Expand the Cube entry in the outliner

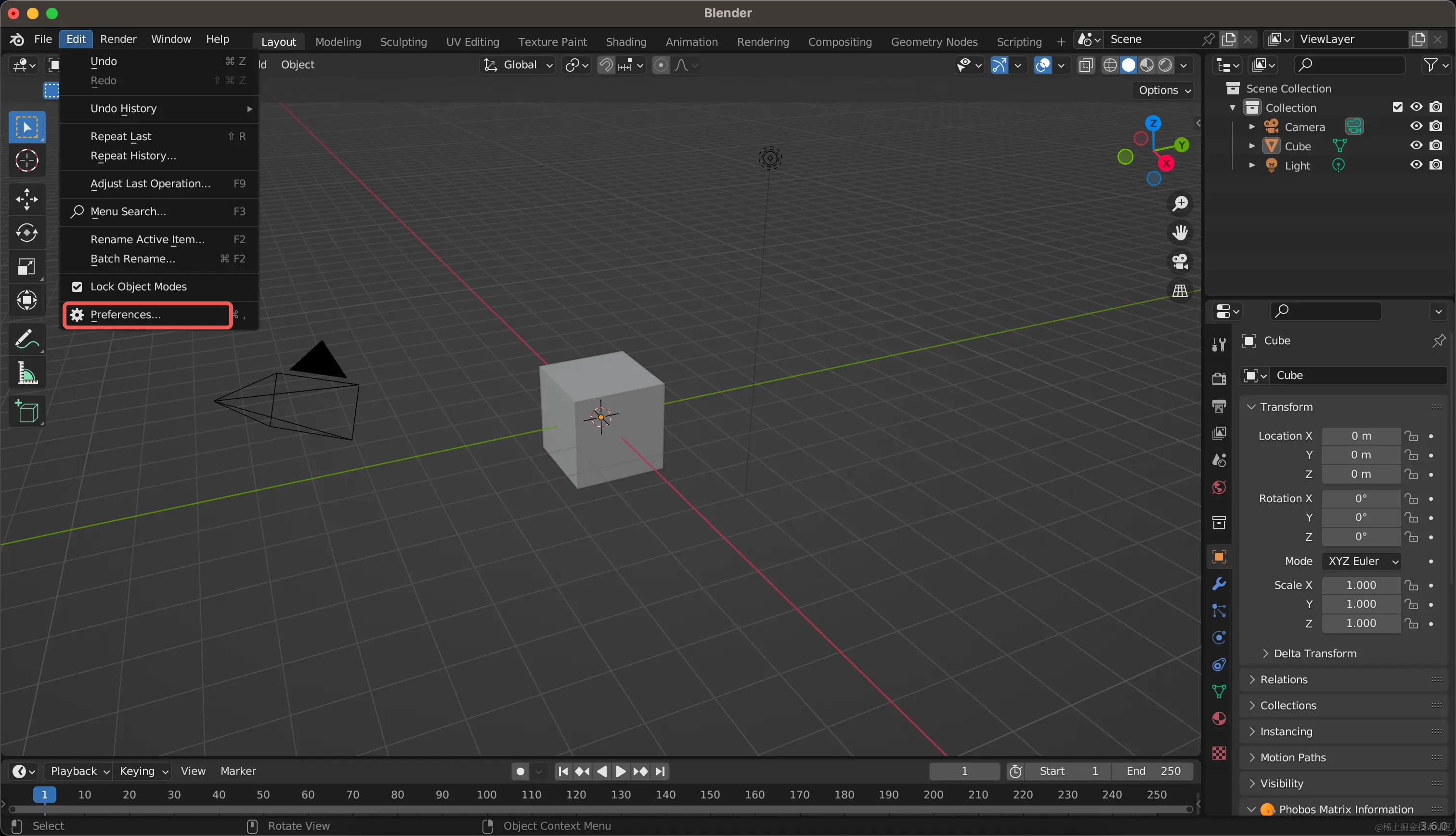pyautogui.click(x=1252, y=146)
